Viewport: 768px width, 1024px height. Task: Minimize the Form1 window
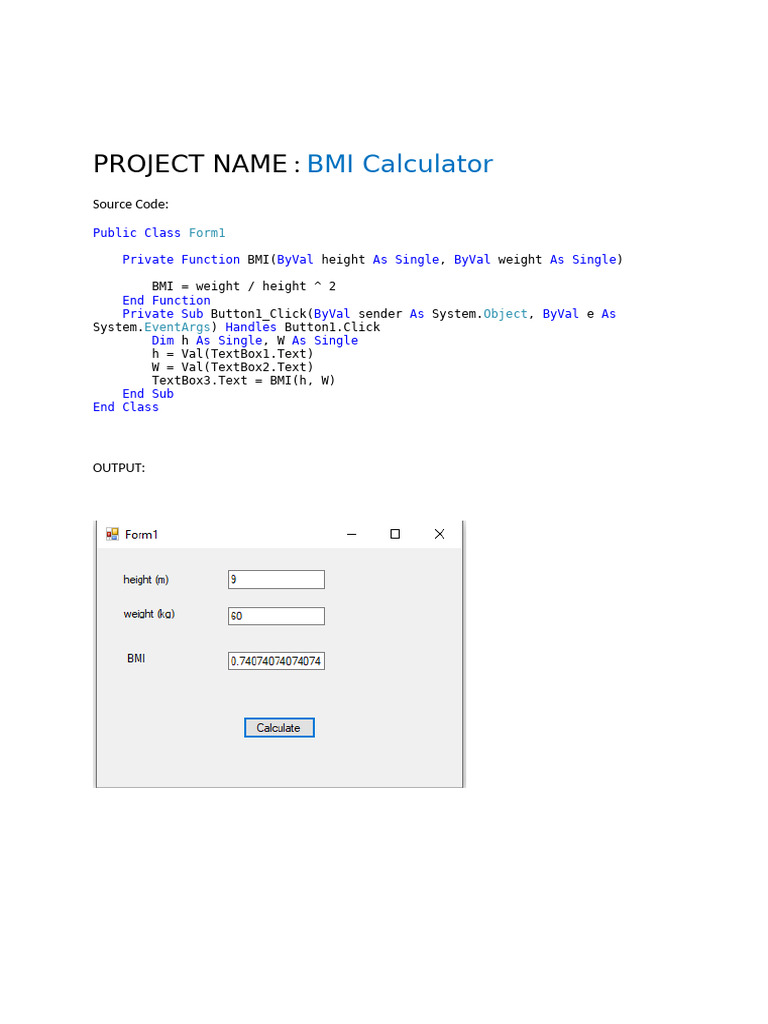(x=351, y=534)
